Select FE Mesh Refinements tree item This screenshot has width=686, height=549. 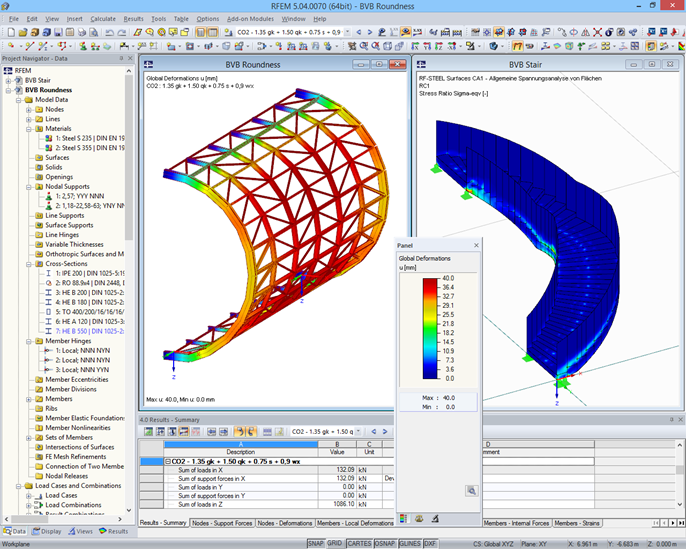(76, 457)
